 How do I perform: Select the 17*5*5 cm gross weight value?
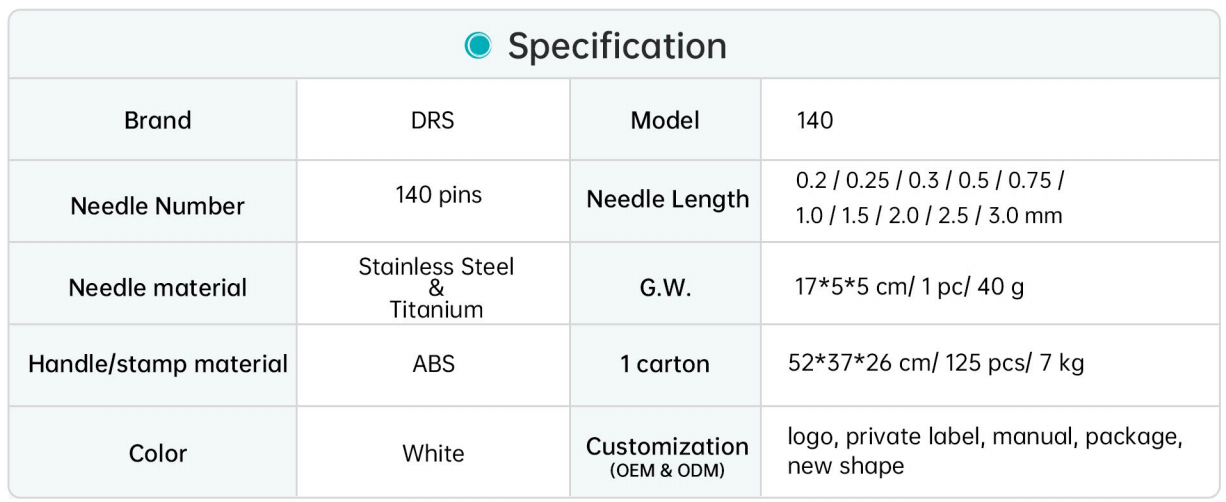pos(909,288)
